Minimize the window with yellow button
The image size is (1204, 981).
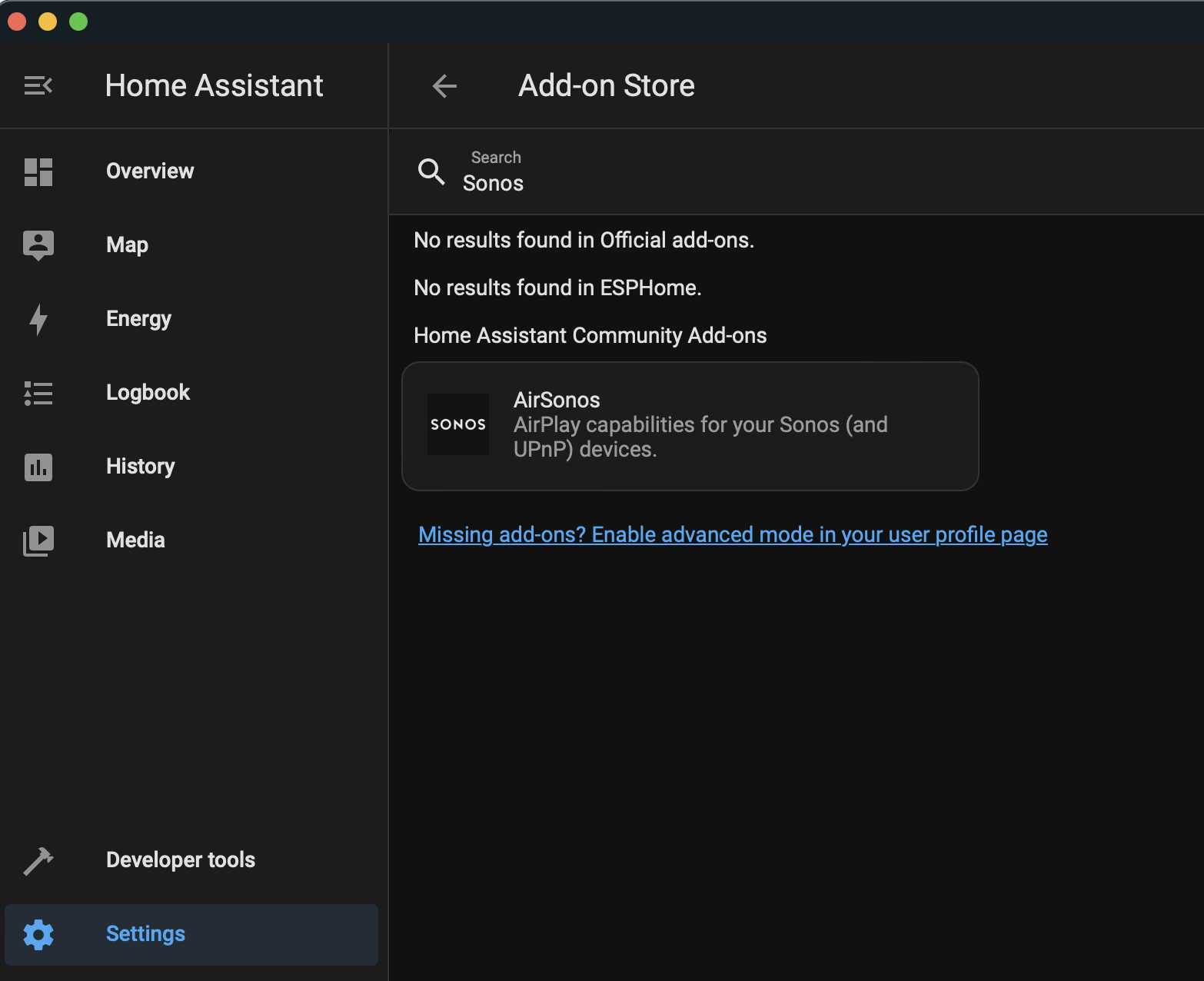tap(48, 22)
